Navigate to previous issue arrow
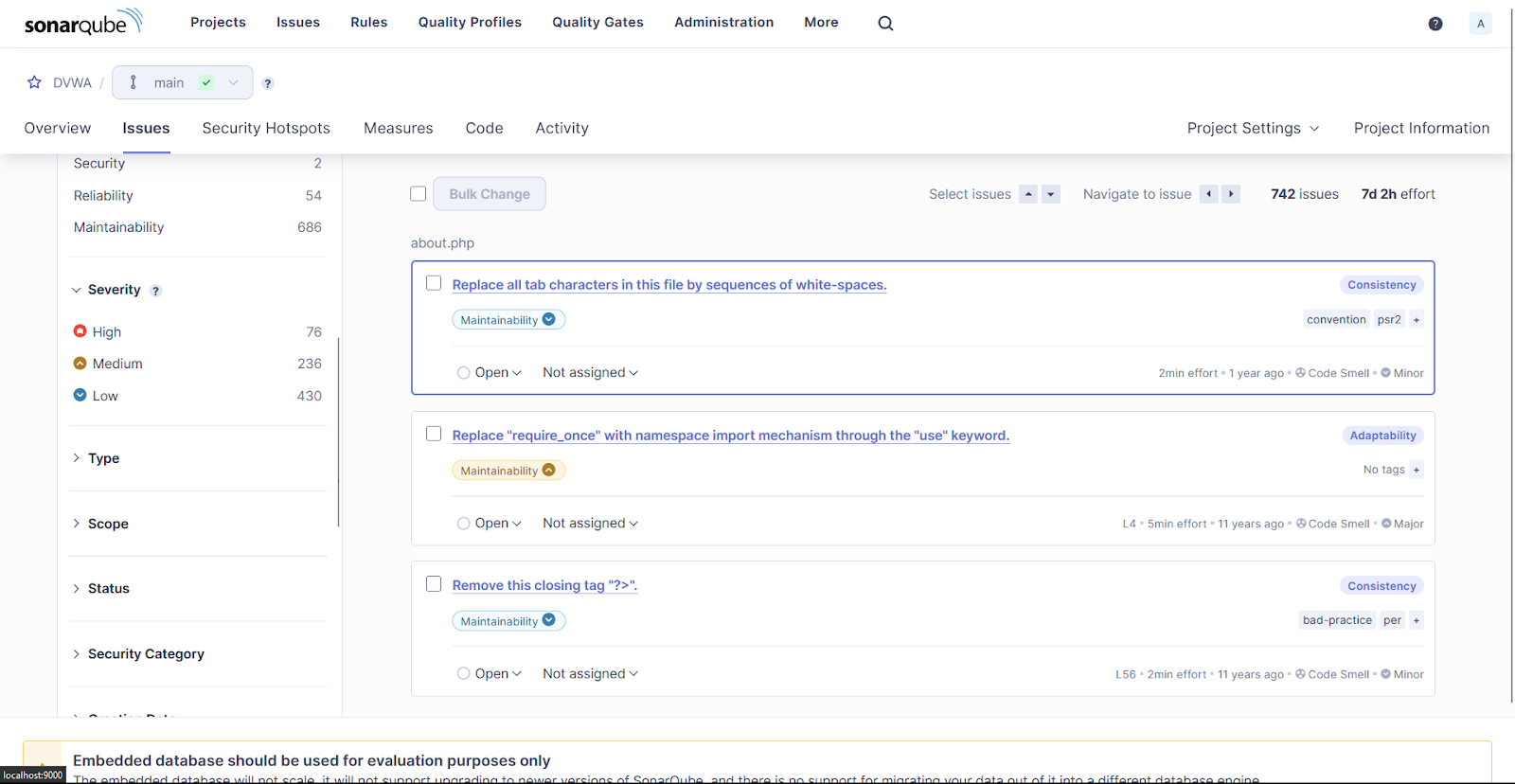The height and width of the screenshot is (784, 1515). click(x=1208, y=194)
